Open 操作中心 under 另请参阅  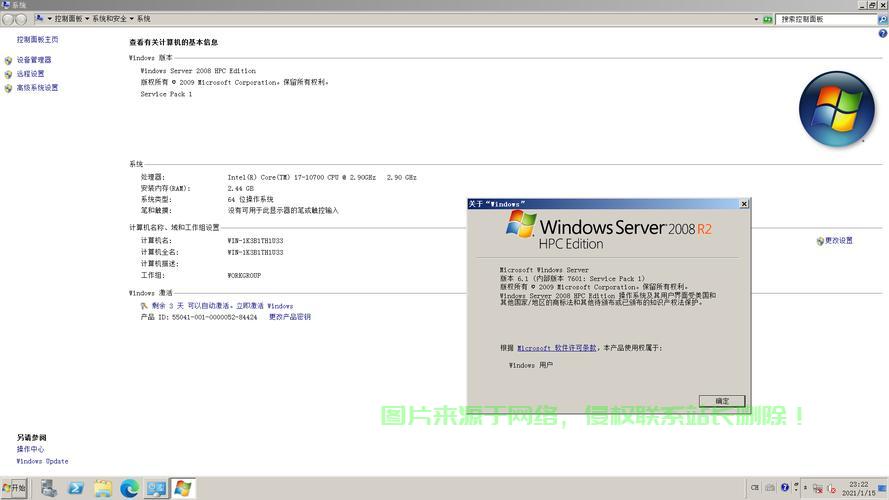(x=30, y=450)
